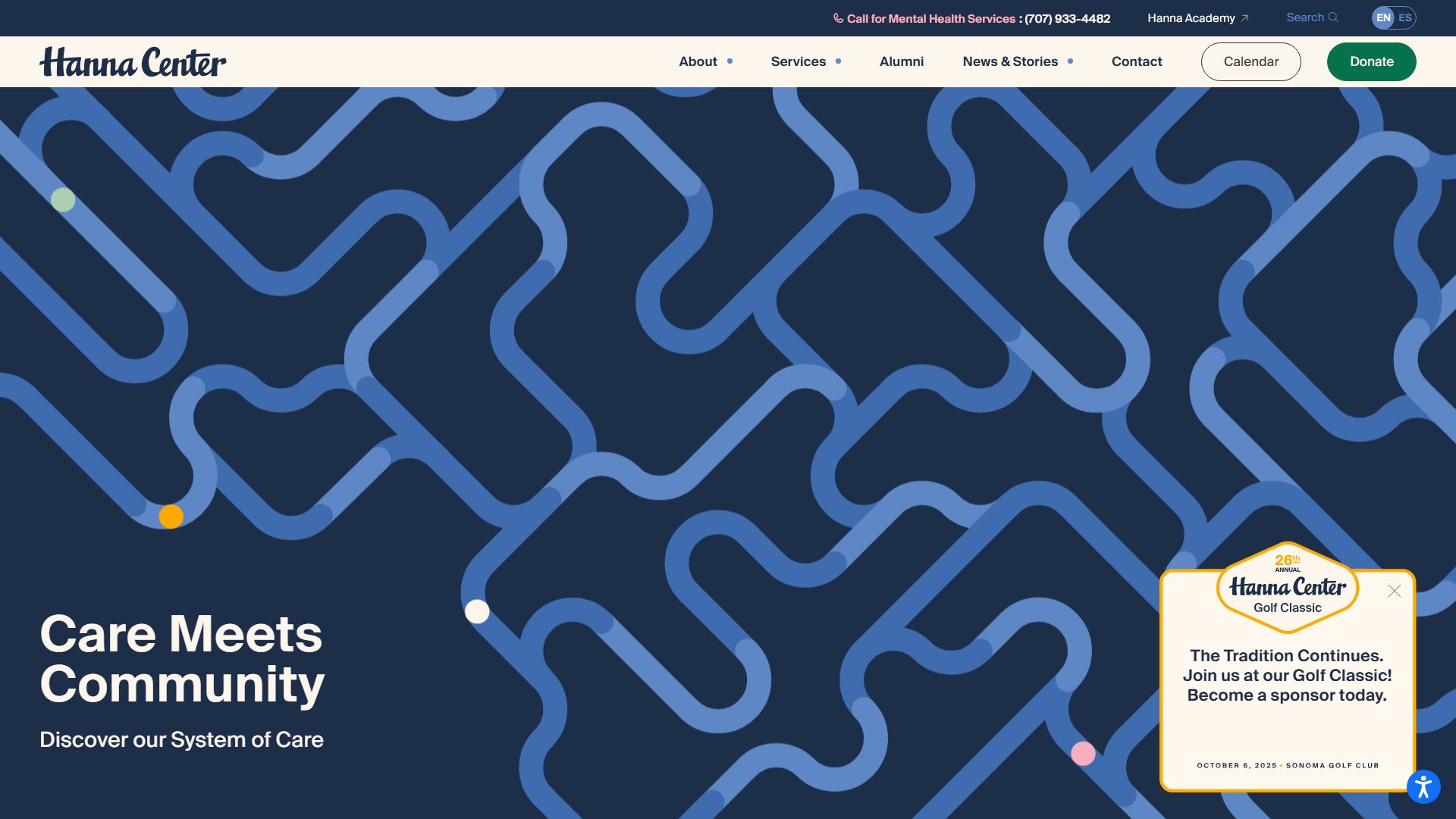This screenshot has height=819, width=1456.
Task: Close the Golf Classic popup
Action: [1394, 591]
